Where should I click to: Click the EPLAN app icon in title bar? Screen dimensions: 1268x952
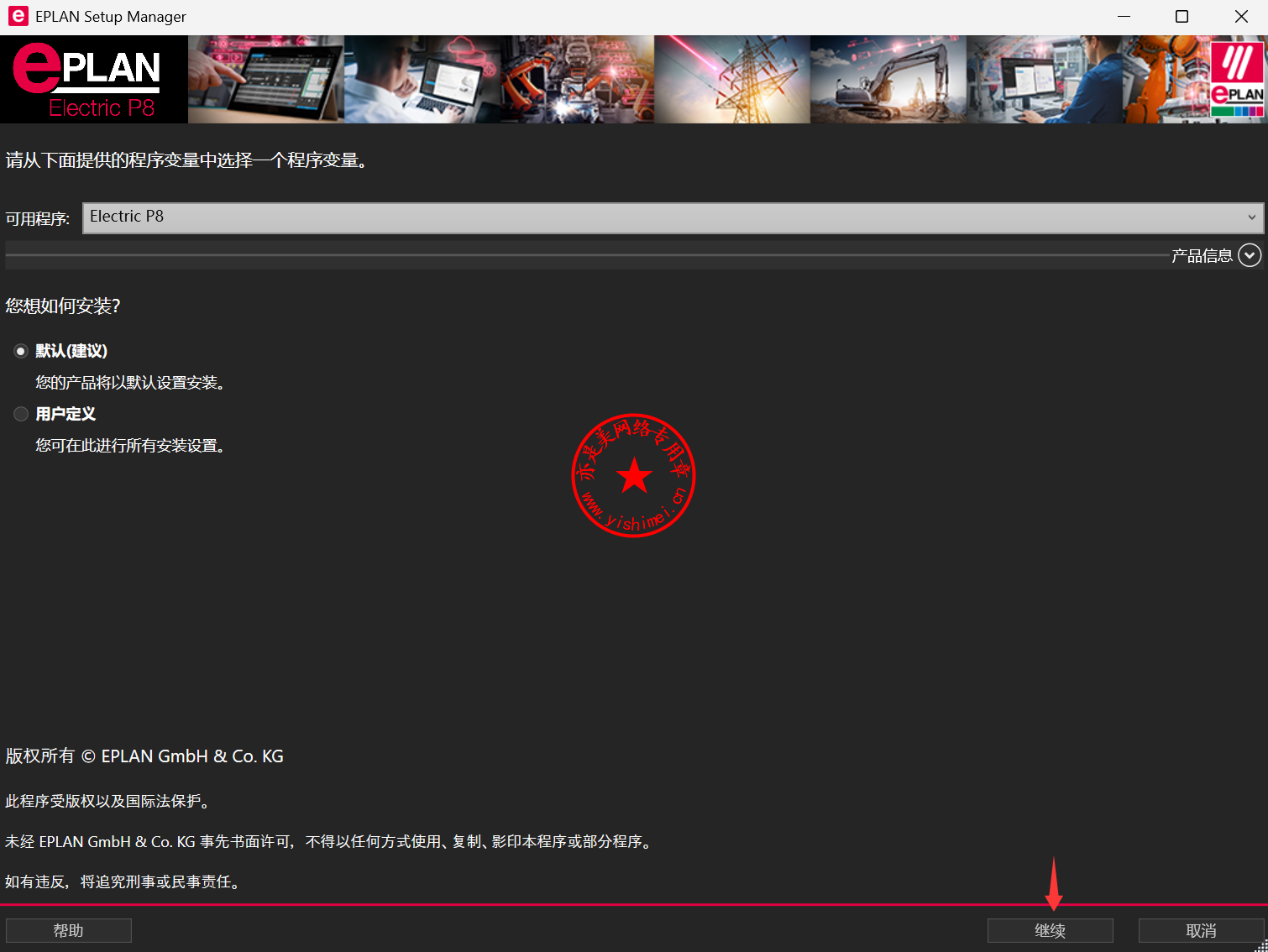[x=18, y=17]
